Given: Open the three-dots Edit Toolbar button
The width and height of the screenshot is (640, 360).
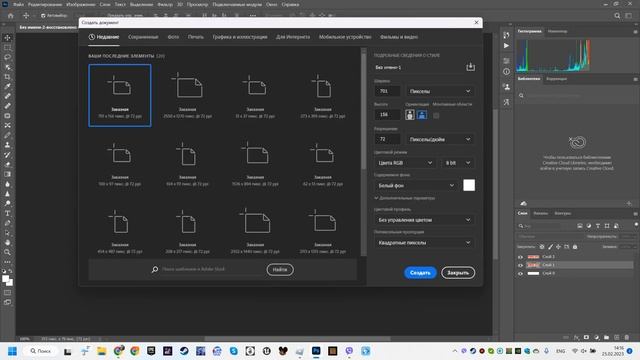Looking at the screenshot, I should pyautogui.click(x=7, y=262).
